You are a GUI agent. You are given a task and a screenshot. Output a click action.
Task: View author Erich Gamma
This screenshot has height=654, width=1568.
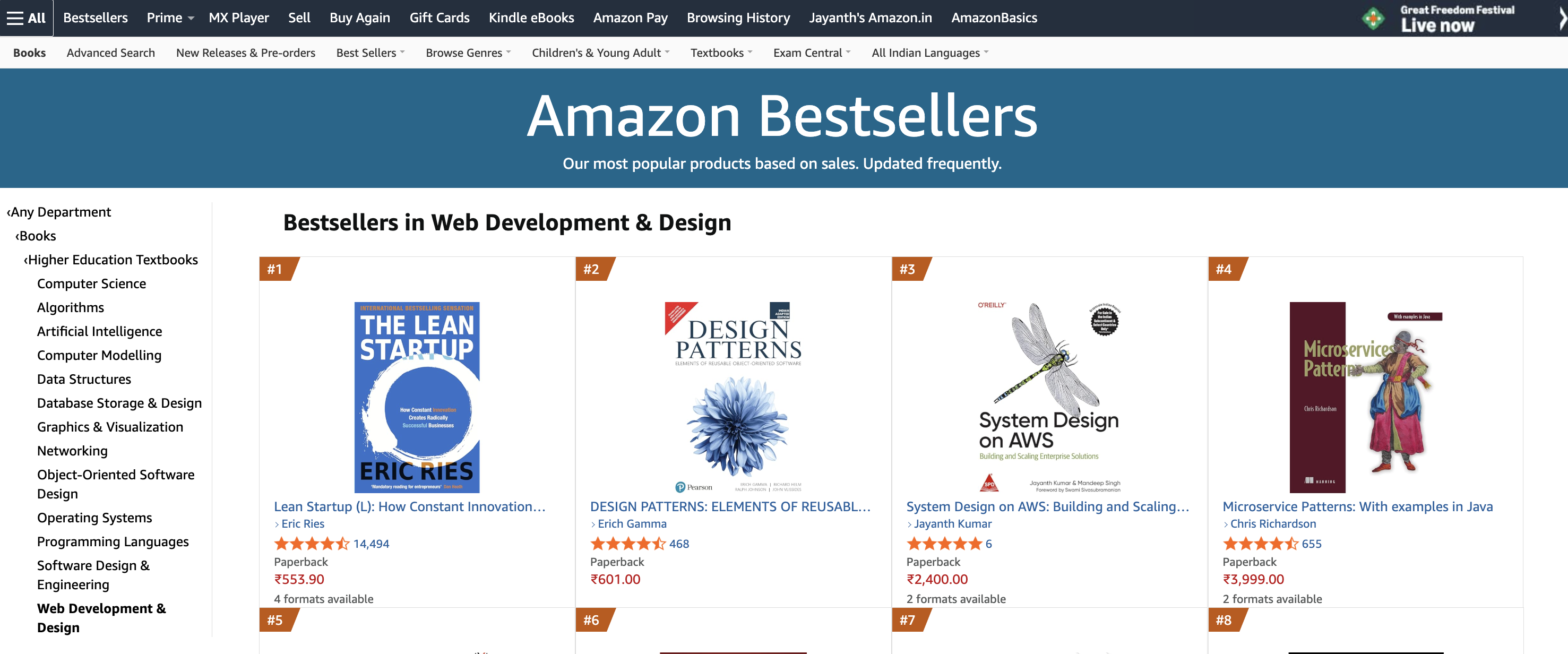click(632, 524)
